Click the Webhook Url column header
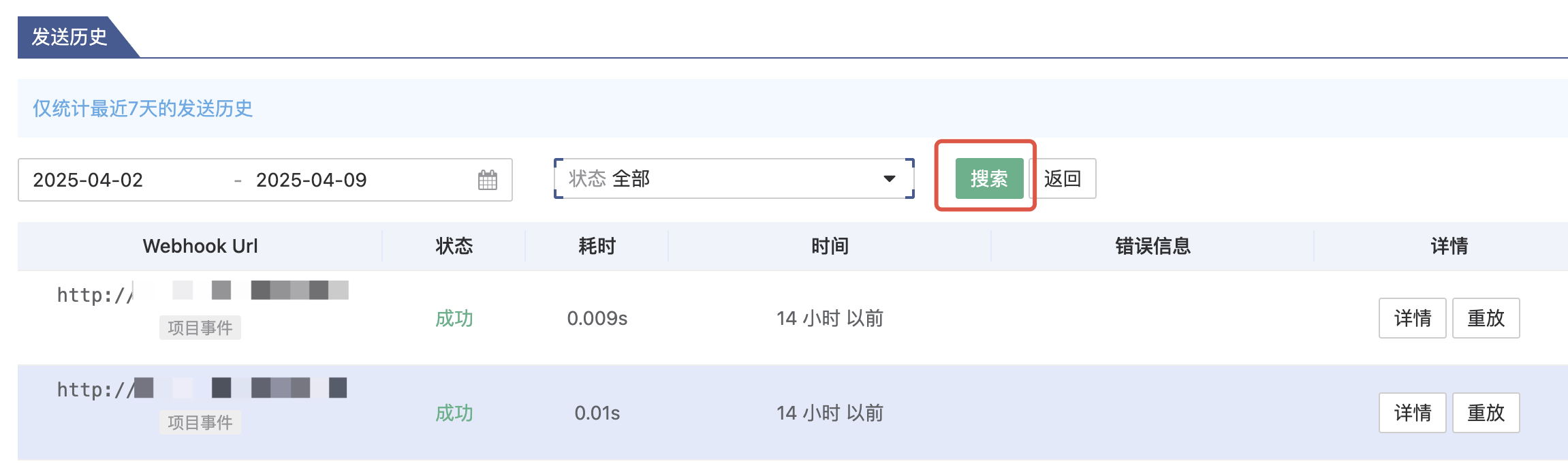 (200, 246)
